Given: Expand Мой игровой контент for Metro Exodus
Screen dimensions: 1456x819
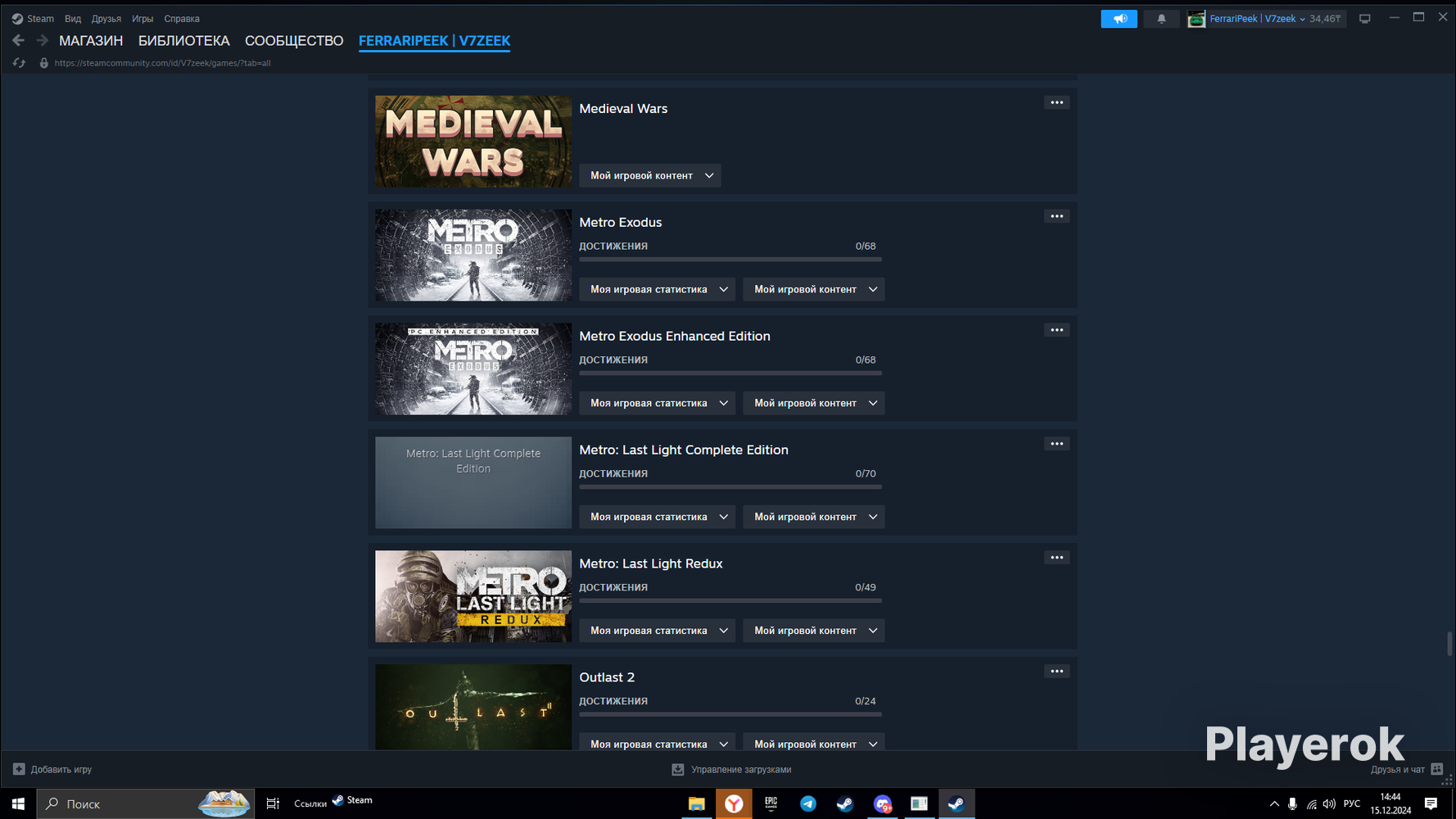Looking at the screenshot, I should 814,289.
